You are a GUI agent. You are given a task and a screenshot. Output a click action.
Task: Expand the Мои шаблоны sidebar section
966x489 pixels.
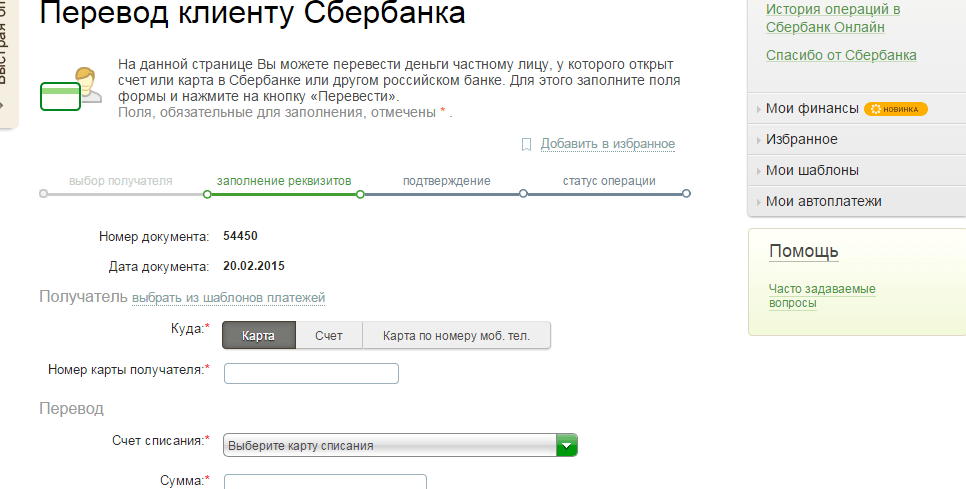tap(812, 170)
